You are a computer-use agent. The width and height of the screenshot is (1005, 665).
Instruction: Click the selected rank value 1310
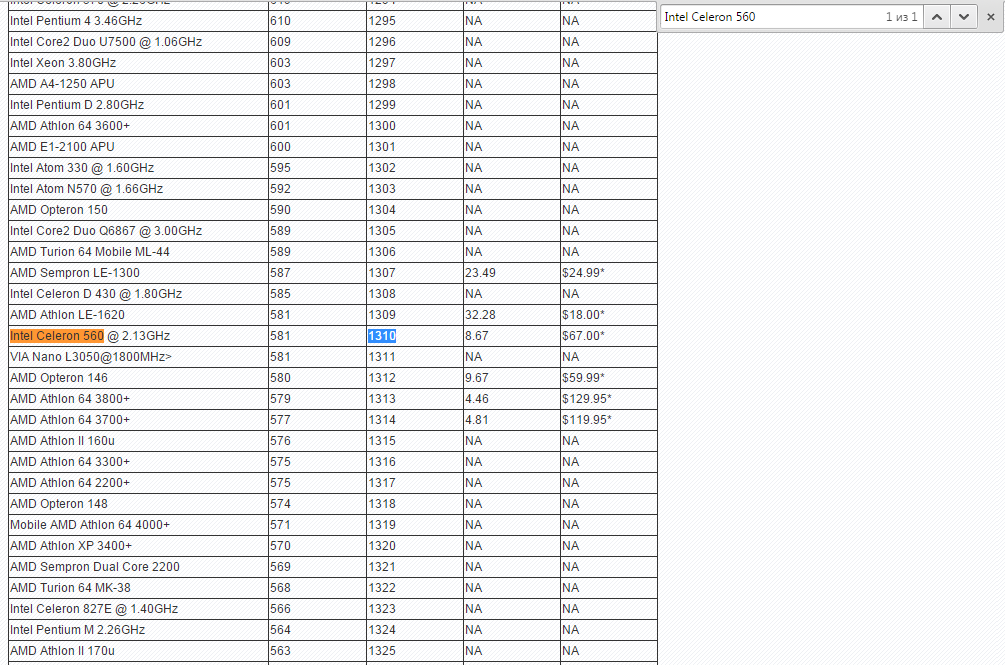pos(382,336)
